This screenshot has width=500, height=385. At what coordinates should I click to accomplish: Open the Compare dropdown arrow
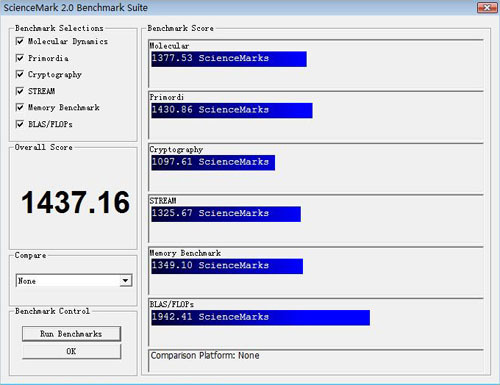[125, 281]
